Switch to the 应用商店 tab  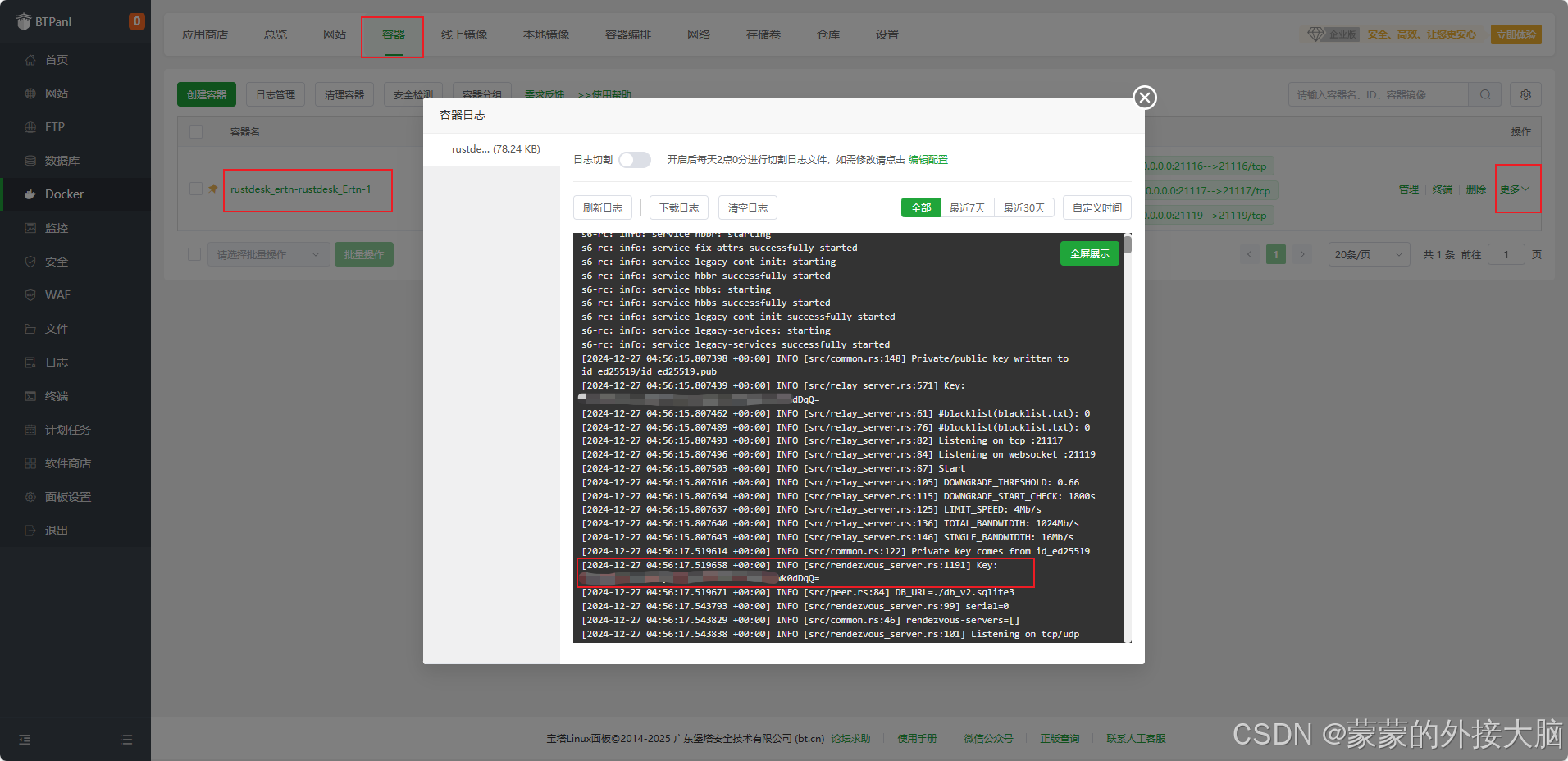(205, 34)
